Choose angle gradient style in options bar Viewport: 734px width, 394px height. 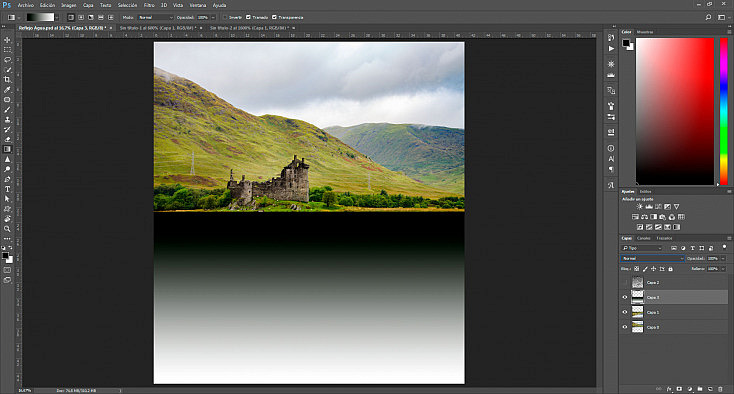(90, 17)
